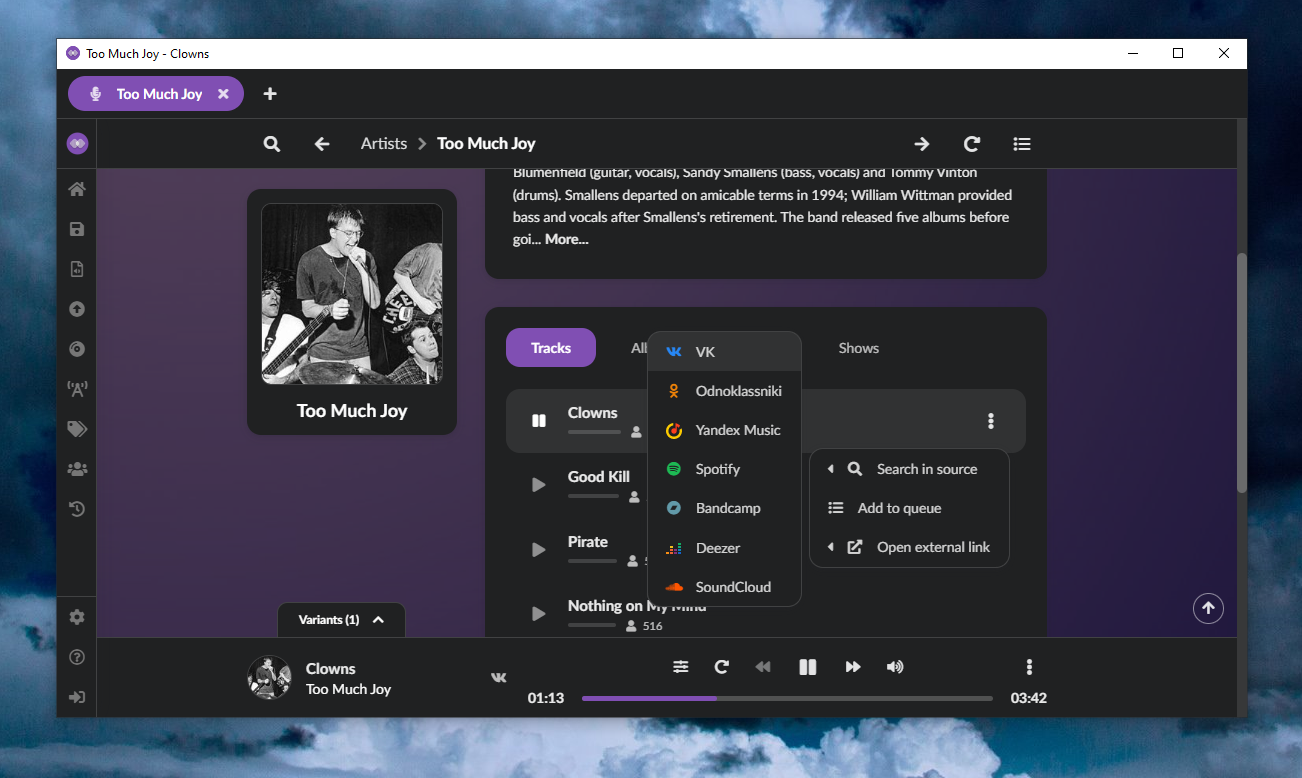
Task: Click the Too Much Joy band photo
Action: click(x=352, y=294)
